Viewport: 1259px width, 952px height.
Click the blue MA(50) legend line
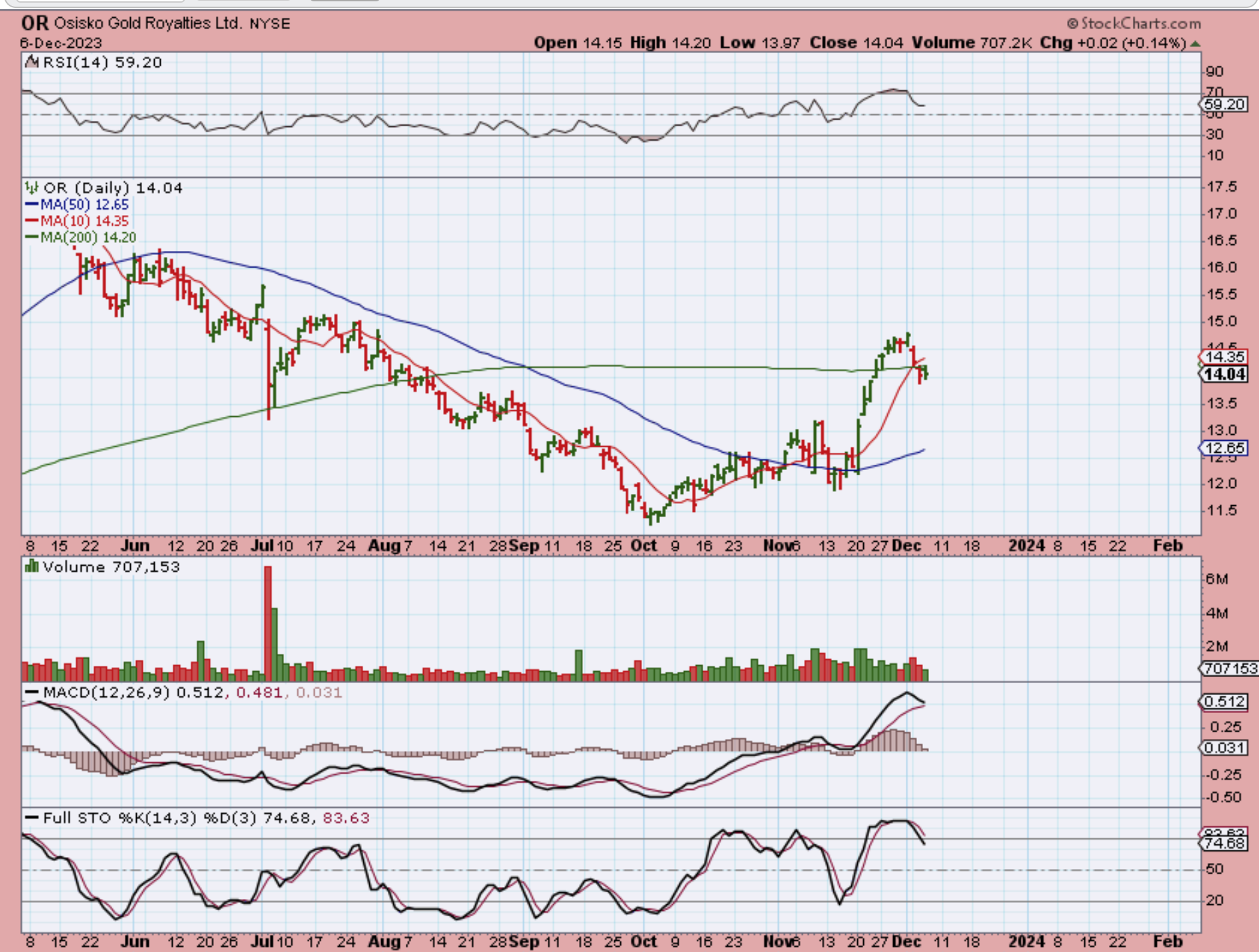[x=31, y=204]
